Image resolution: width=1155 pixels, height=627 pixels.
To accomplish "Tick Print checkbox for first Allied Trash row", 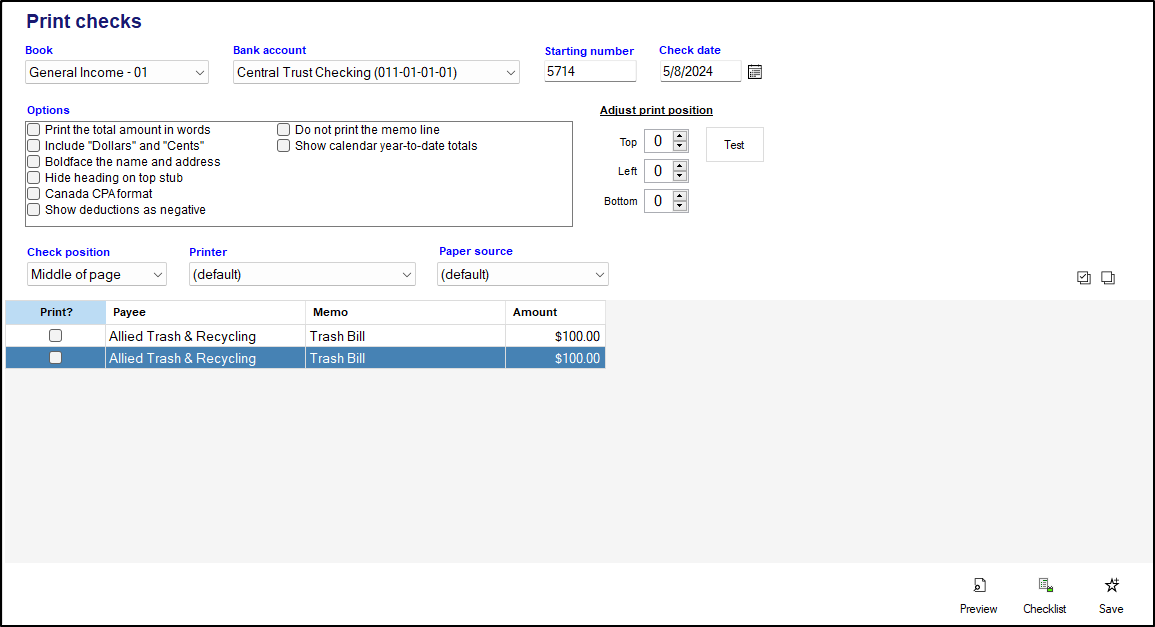I will pyautogui.click(x=56, y=336).
